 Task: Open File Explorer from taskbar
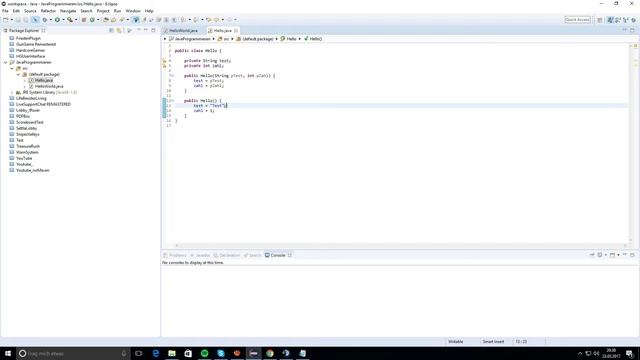pyautogui.click(x=172, y=353)
